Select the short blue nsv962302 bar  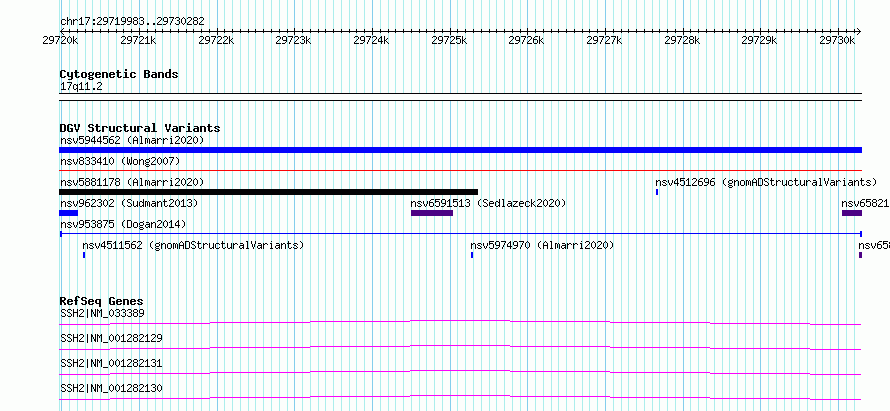tap(68, 213)
